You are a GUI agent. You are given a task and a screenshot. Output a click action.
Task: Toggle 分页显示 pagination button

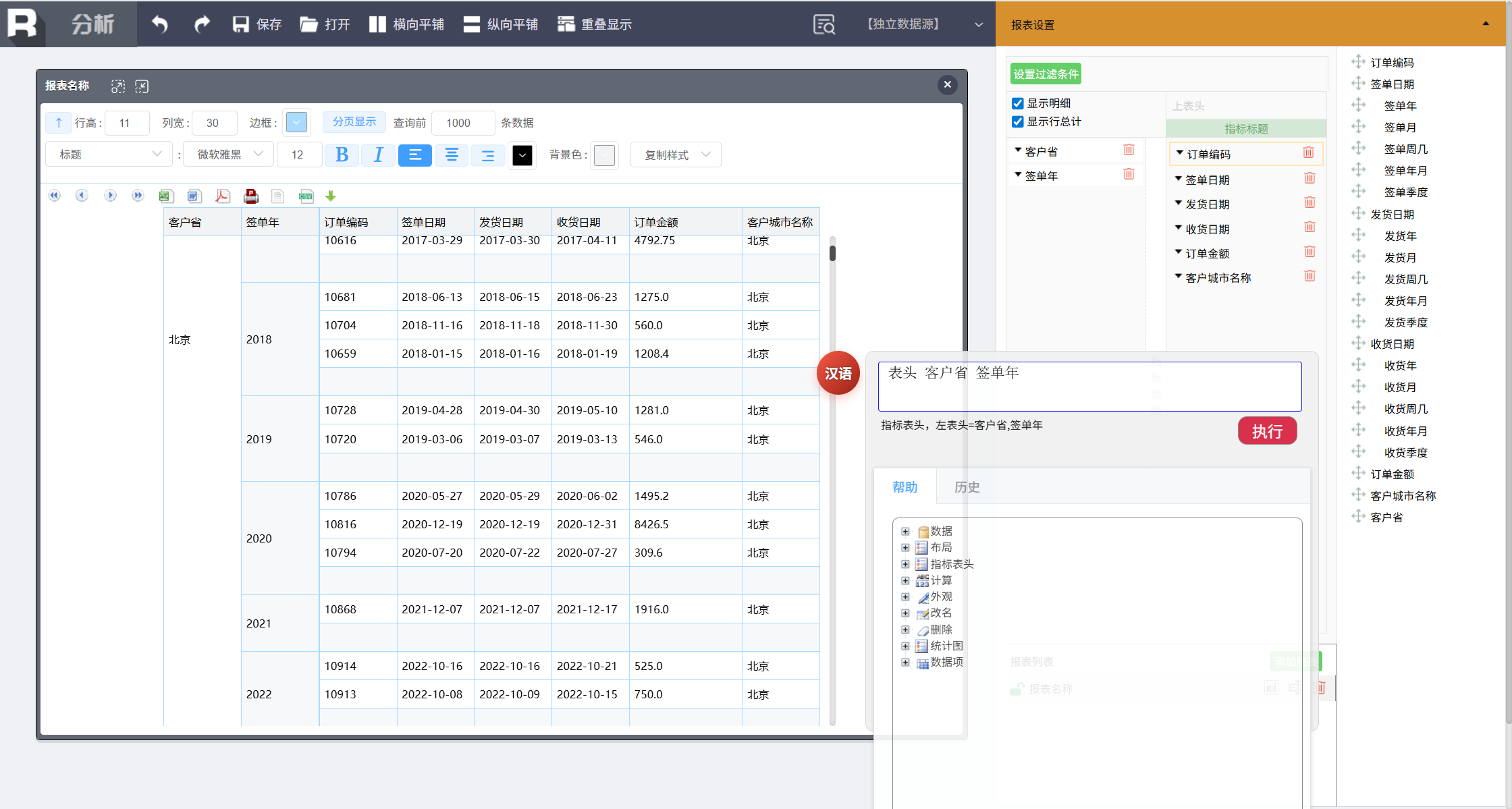tap(354, 122)
